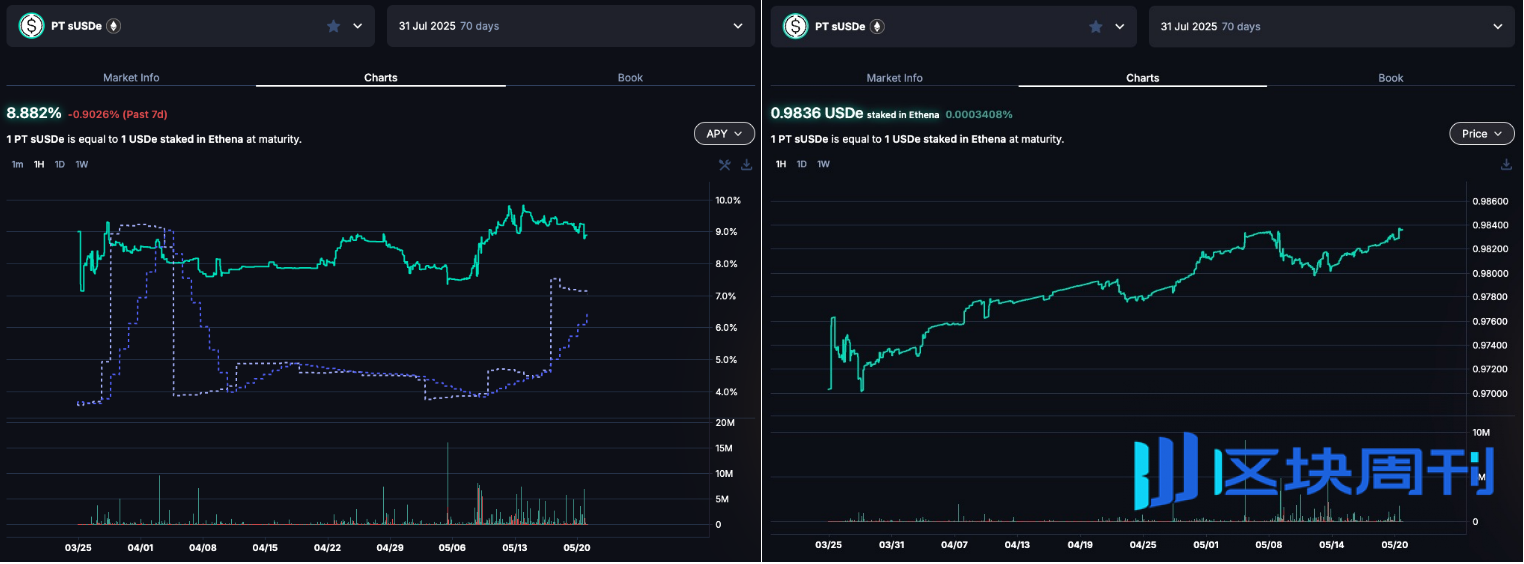Switch to Market Info tab in the Price panel
This screenshot has height=564, width=1524.
894,77
